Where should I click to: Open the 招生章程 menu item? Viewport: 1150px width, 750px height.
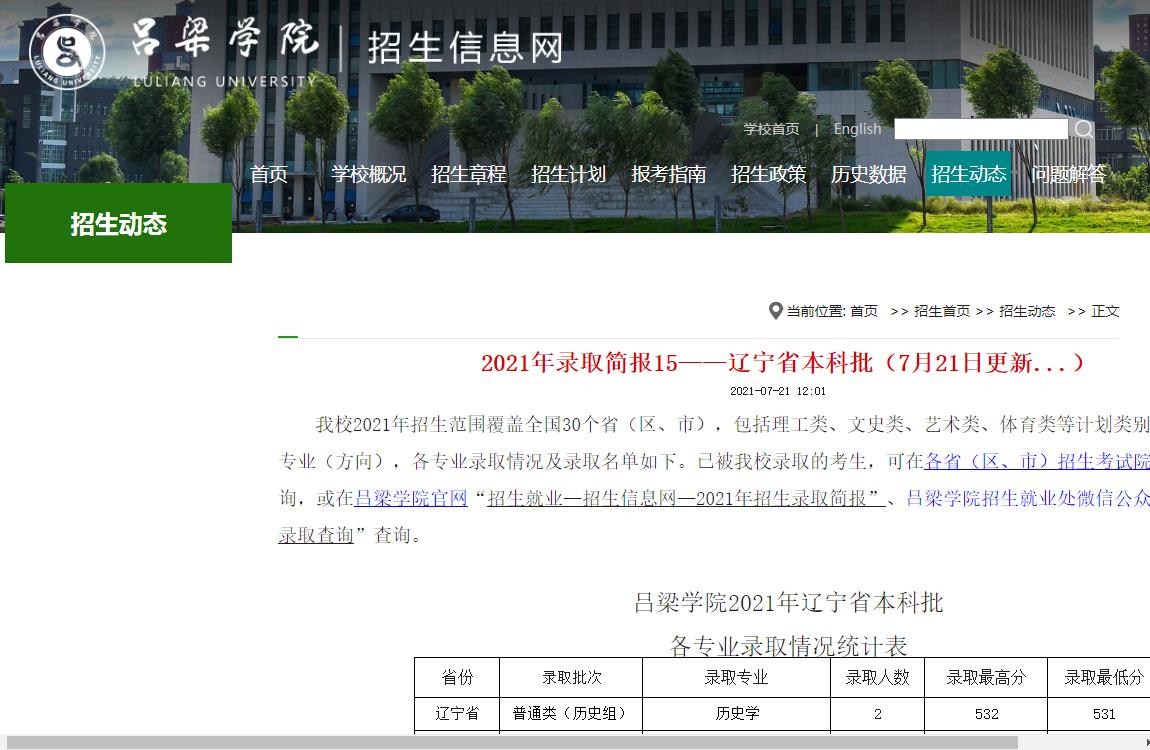point(469,174)
